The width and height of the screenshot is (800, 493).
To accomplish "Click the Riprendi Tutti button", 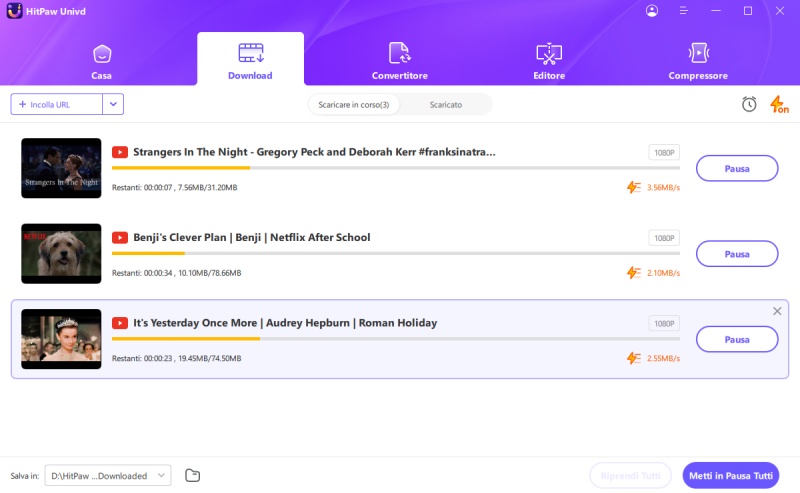I will point(630,476).
